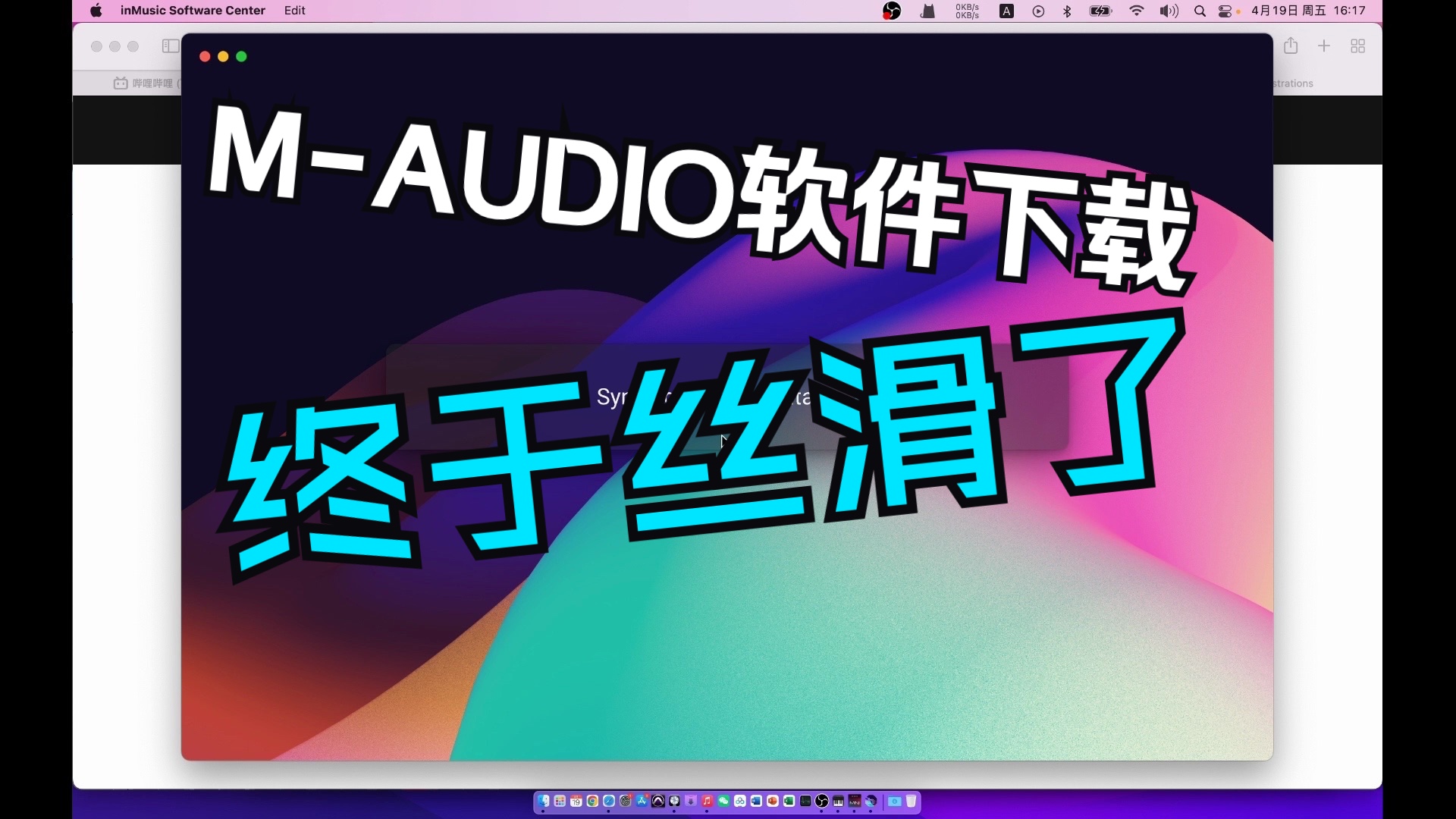The width and height of the screenshot is (1456, 819).
Task: Click the battery charging icon
Action: click(x=1100, y=11)
